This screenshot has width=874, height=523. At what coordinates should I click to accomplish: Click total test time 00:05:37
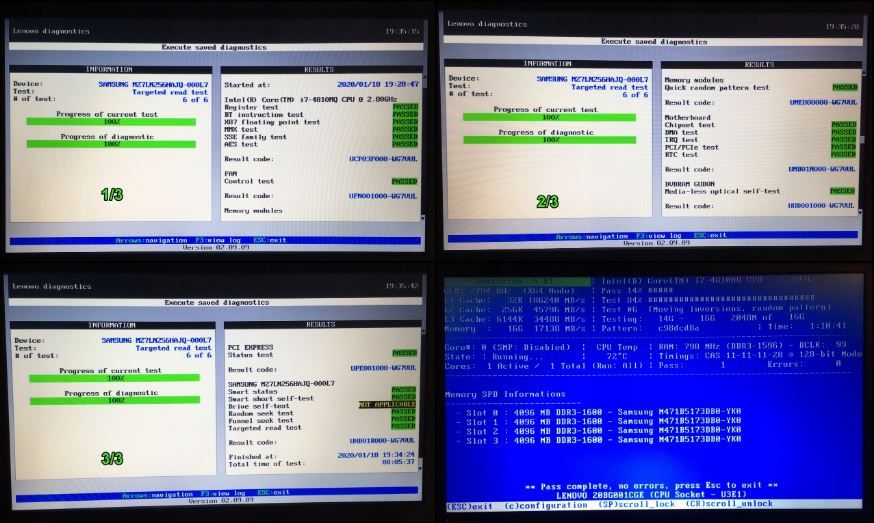point(398,462)
